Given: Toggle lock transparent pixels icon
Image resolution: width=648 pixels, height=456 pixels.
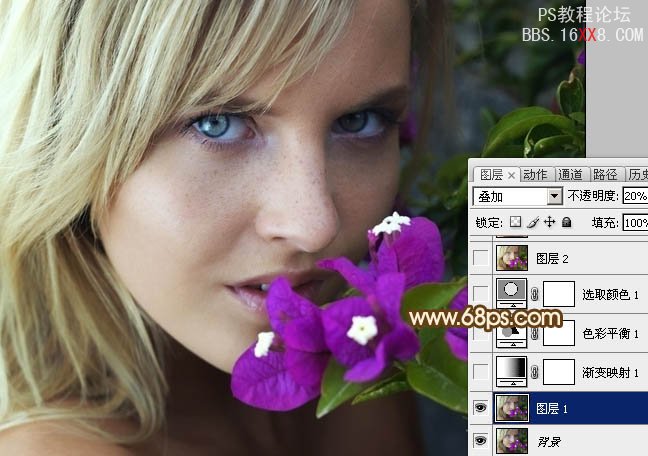Looking at the screenshot, I should 515,222.
